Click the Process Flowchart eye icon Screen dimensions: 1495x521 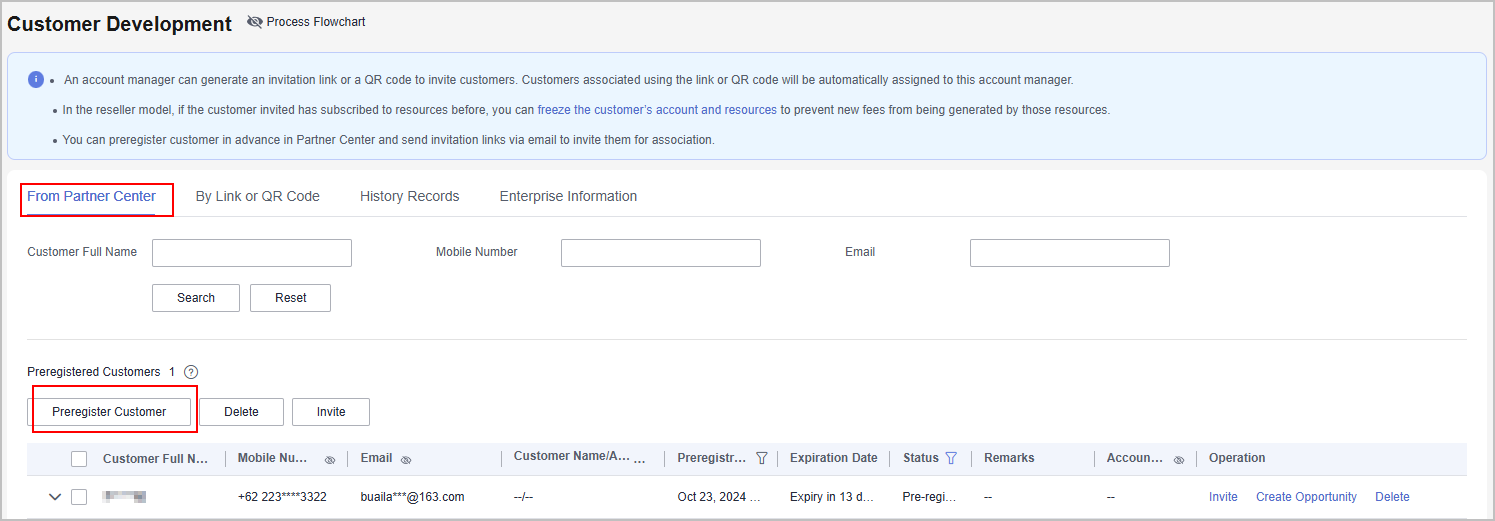255,22
